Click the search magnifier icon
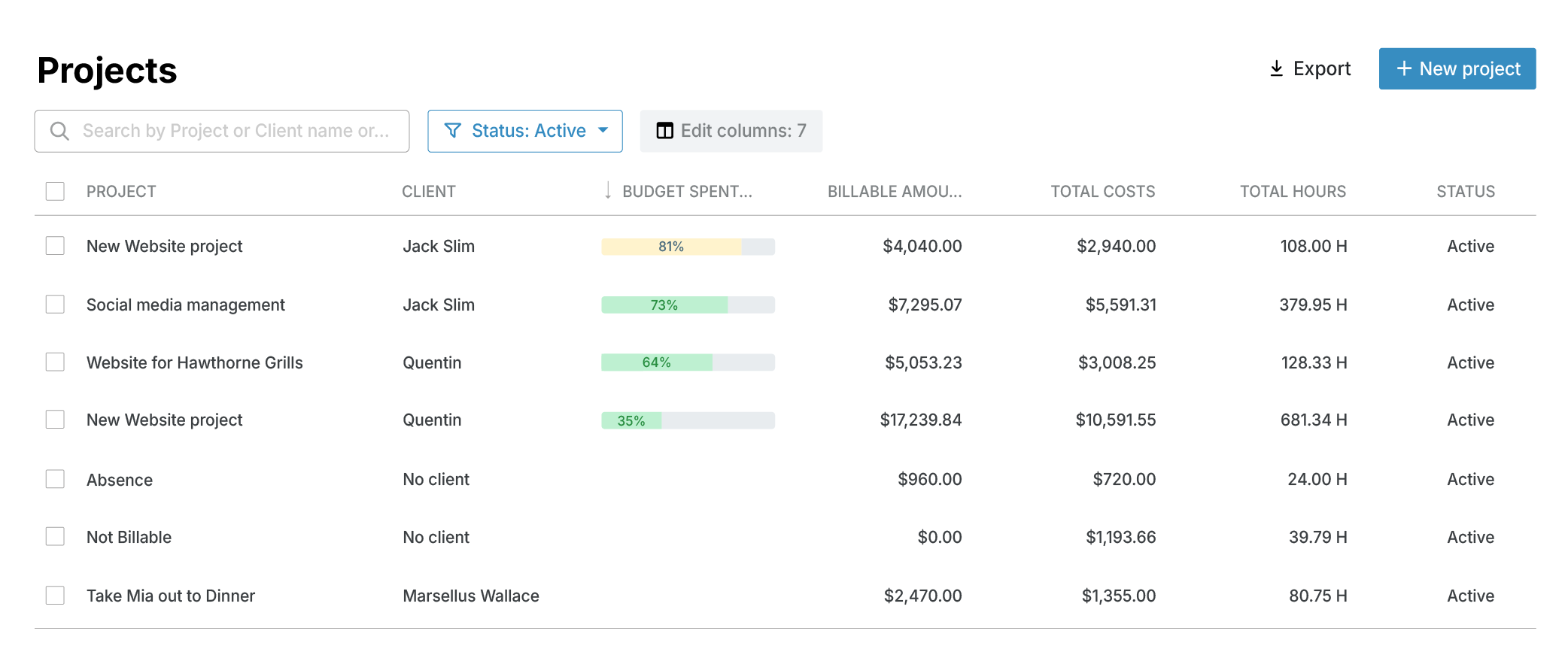Viewport: 1568px width, 658px height. [59, 131]
